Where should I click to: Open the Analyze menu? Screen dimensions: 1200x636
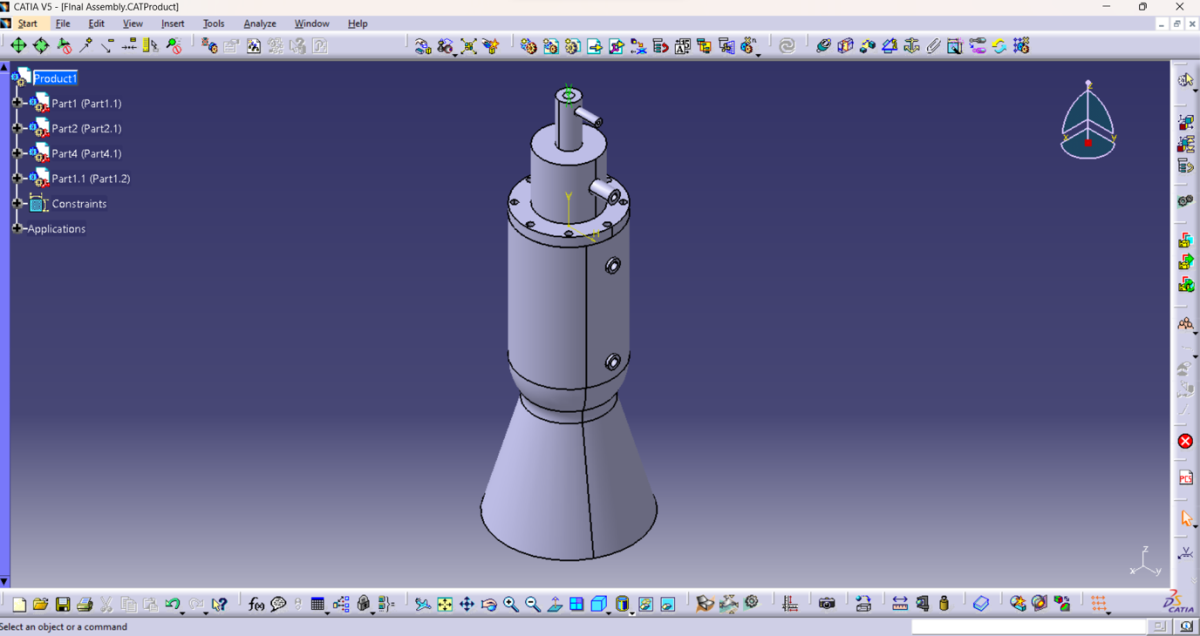pos(259,23)
